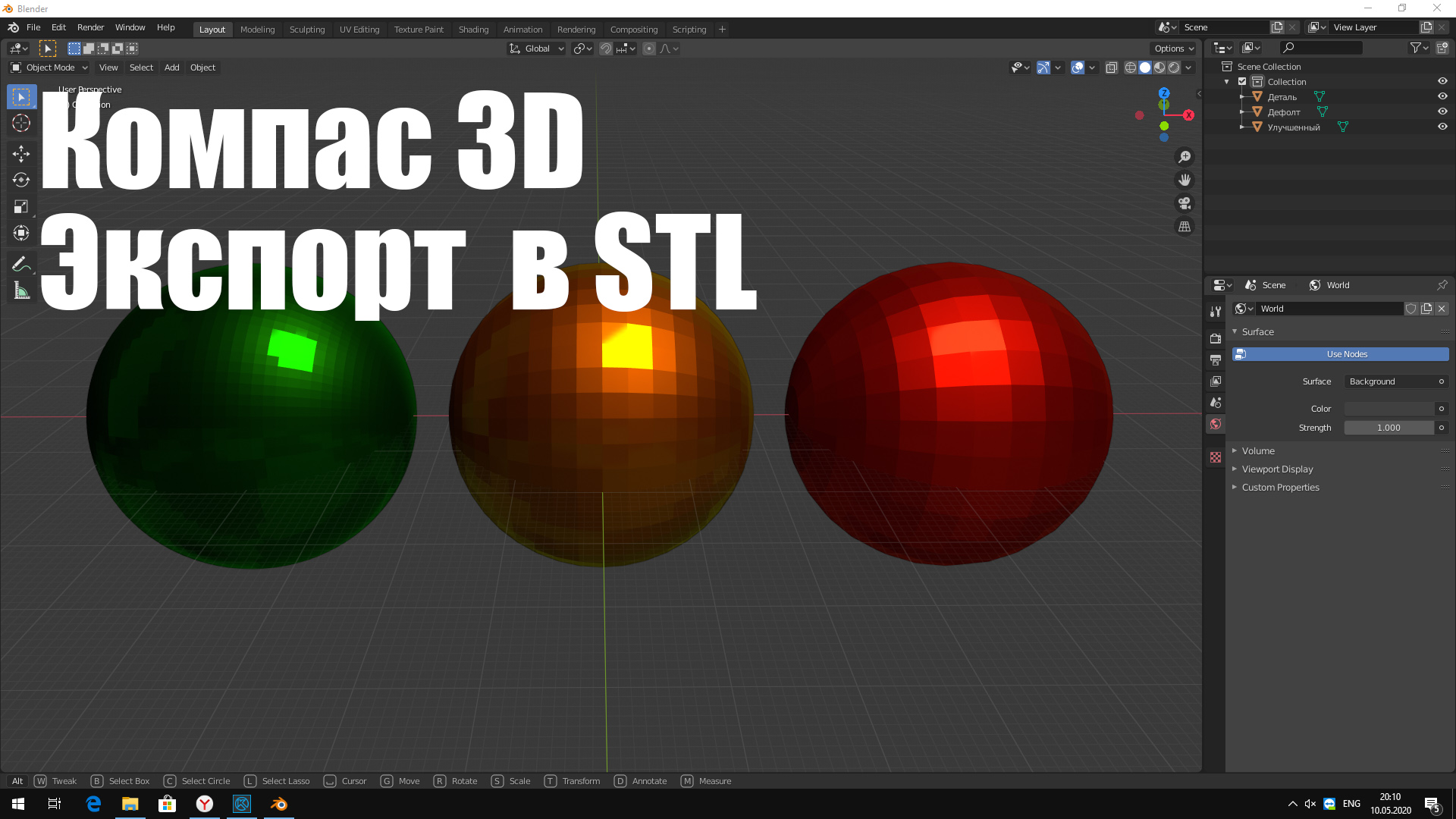Open the Global transform orientation dropdown
Screen dimensions: 1456x819
coord(537,49)
